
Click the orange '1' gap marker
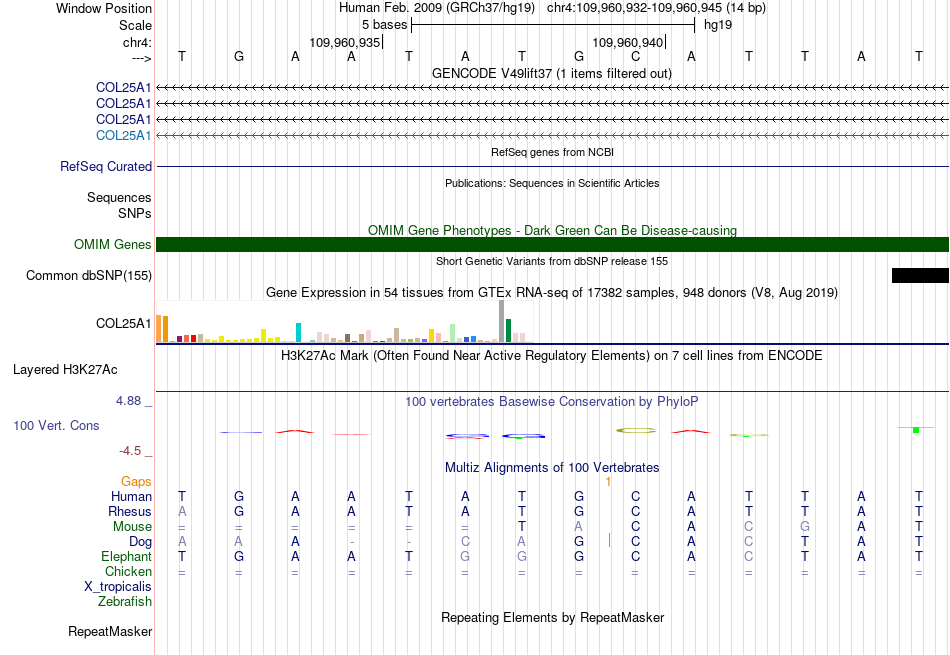608,482
